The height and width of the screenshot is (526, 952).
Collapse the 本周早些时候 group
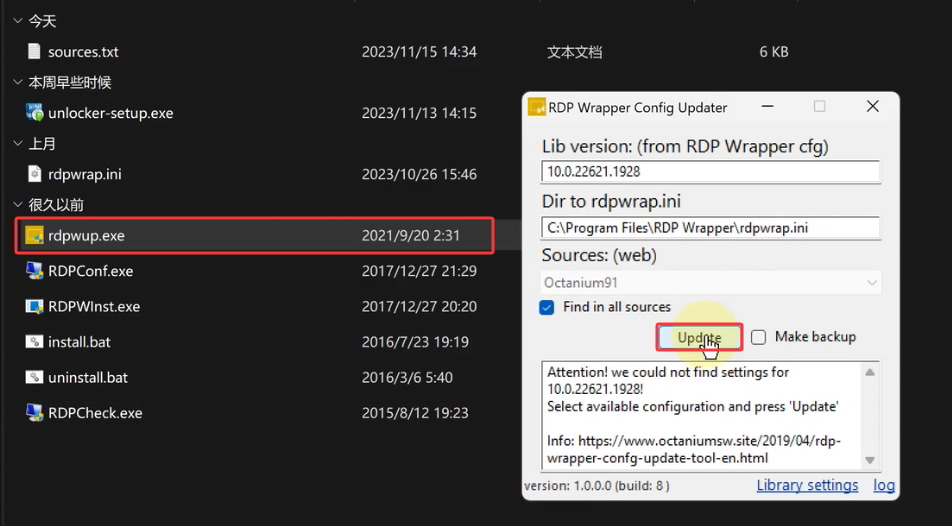click(16, 83)
